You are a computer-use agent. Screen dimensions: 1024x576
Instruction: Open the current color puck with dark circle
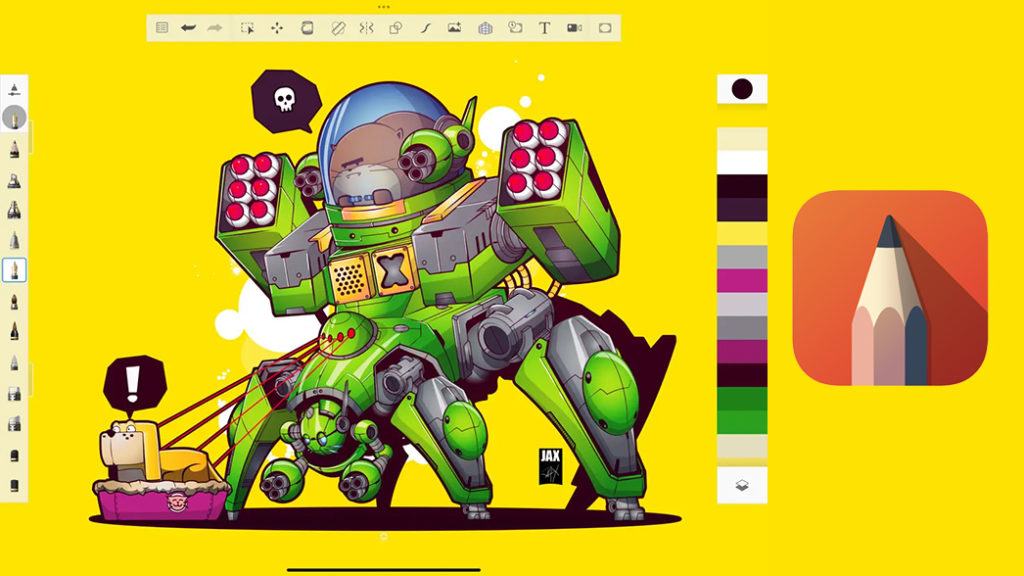pyautogui.click(x=742, y=89)
